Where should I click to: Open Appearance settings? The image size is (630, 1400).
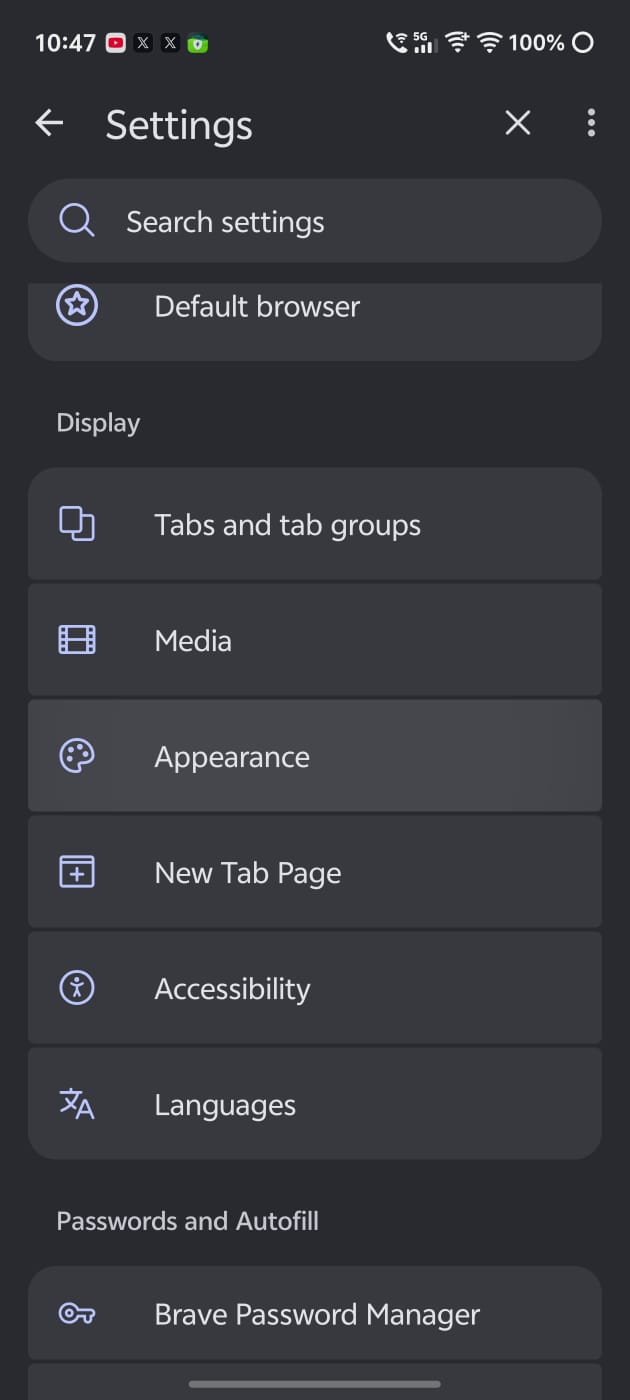pyautogui.click(x=315, y=756)
